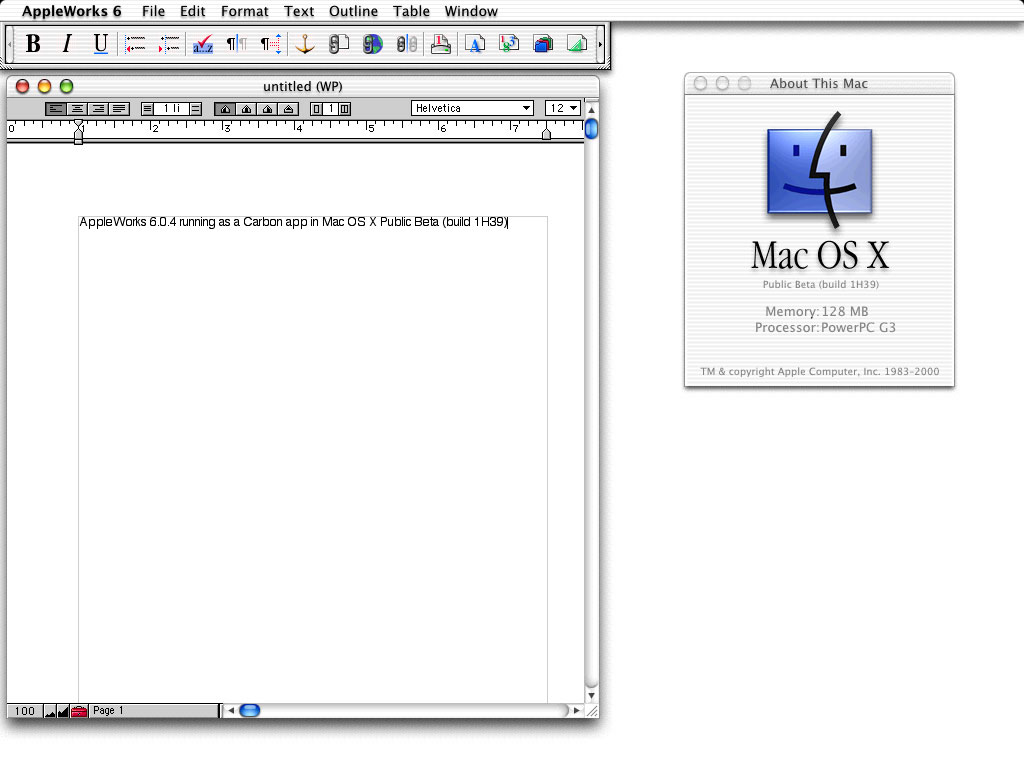Image resolution: width=1024 pixels, height=768 pixels.
Task: Click the anchor icon in the toolbar
Action: [305, 44]
